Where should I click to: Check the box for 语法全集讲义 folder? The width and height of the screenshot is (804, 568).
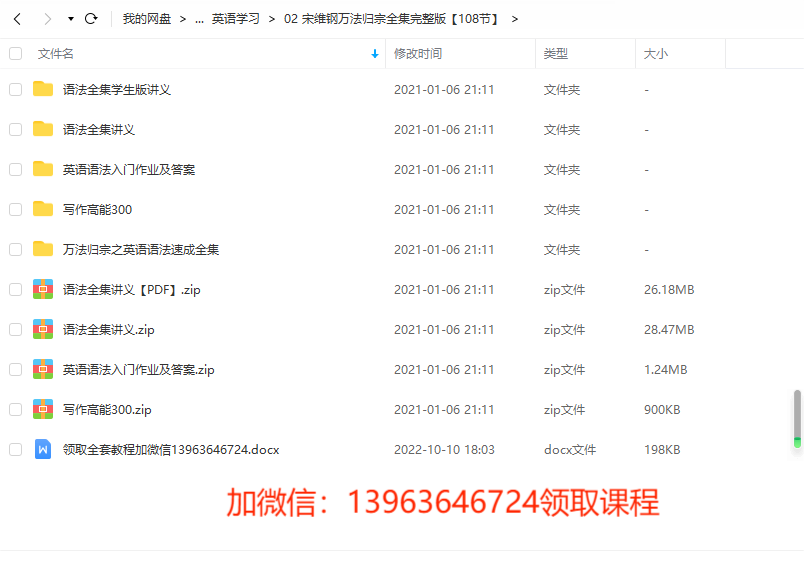(15, 130)
